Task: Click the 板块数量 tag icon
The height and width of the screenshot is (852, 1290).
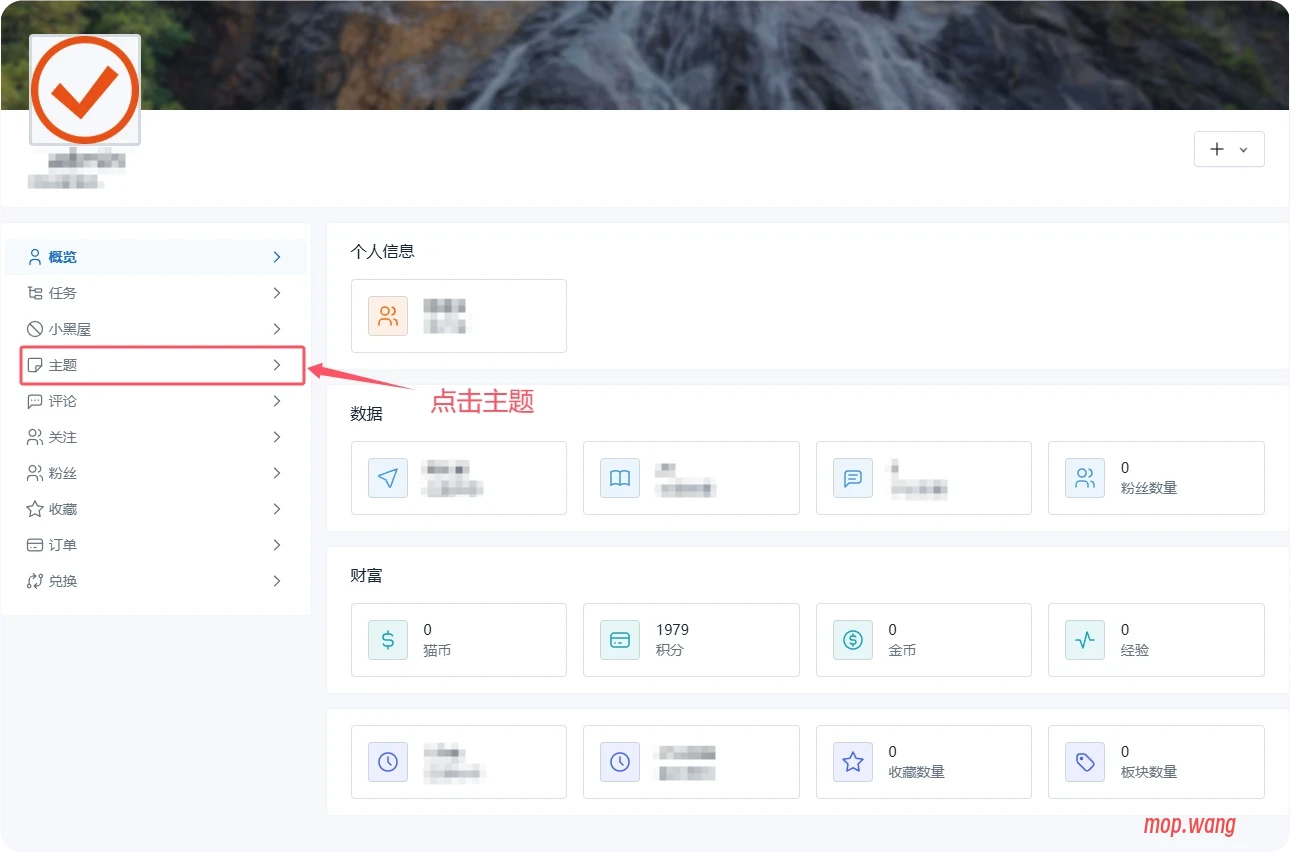Action: 1085,762
